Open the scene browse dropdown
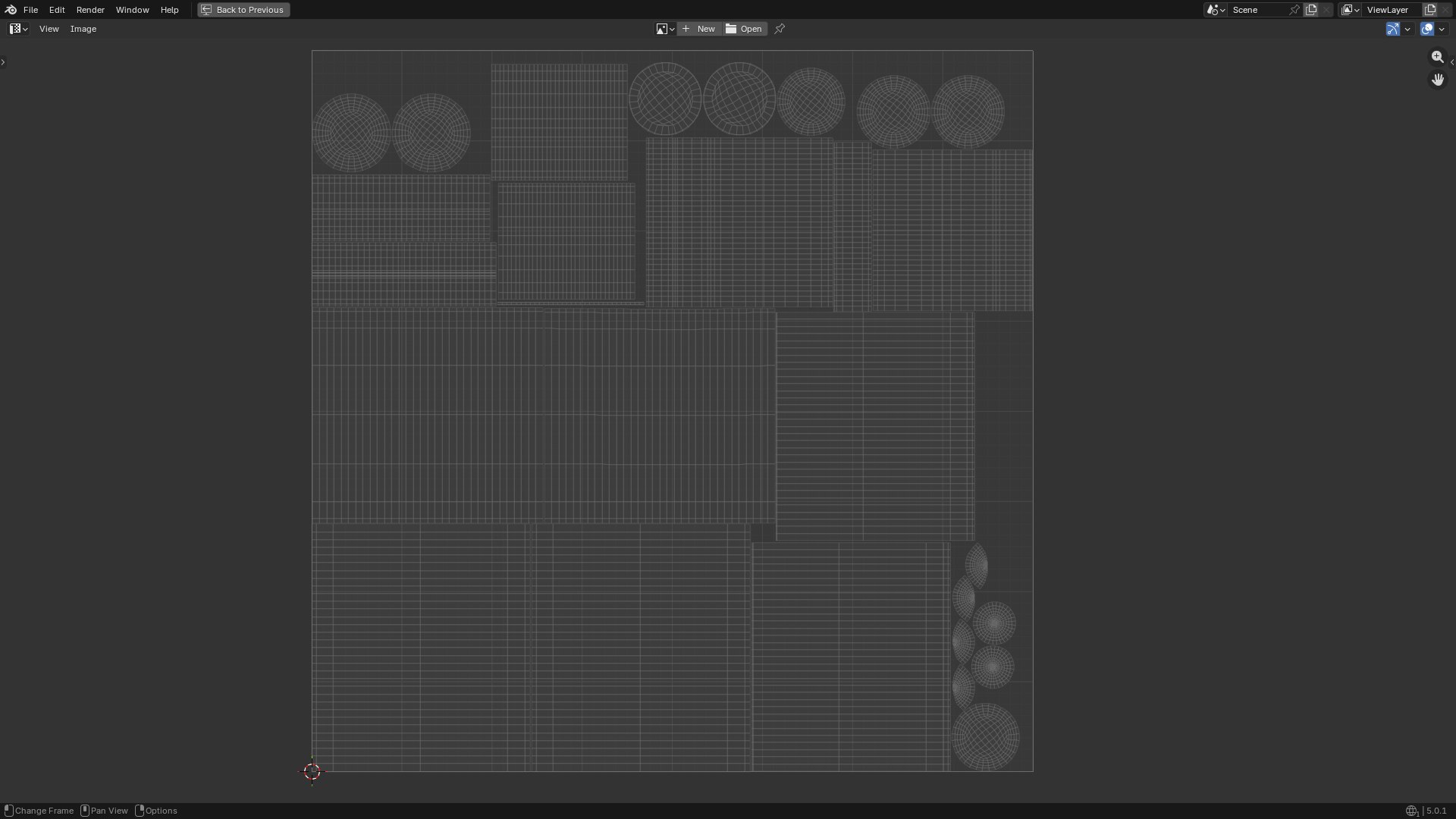Screen dimensions: 1456x819 1216,10
